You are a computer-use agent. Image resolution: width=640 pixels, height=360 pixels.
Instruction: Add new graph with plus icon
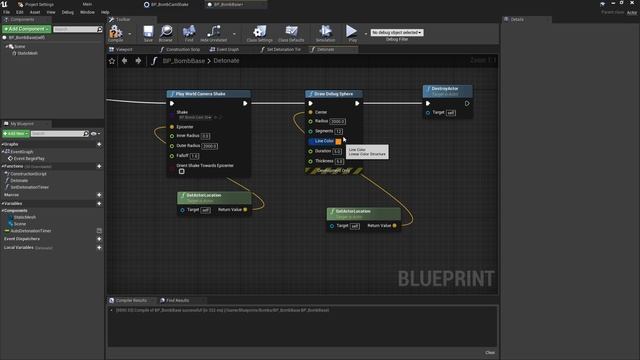[99, 144]
